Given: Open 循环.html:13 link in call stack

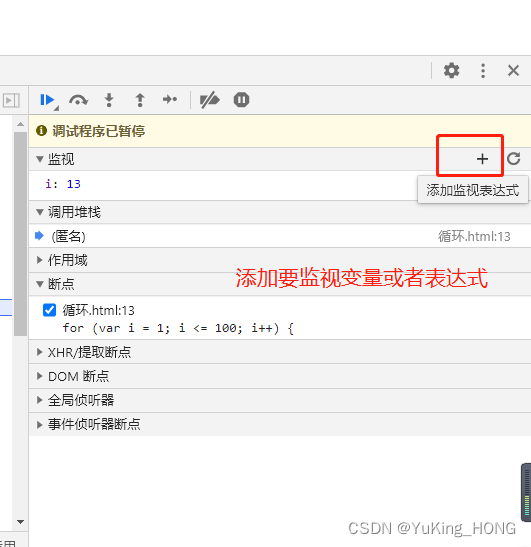Looking at the screenshot, I should [x=474, y=237].
